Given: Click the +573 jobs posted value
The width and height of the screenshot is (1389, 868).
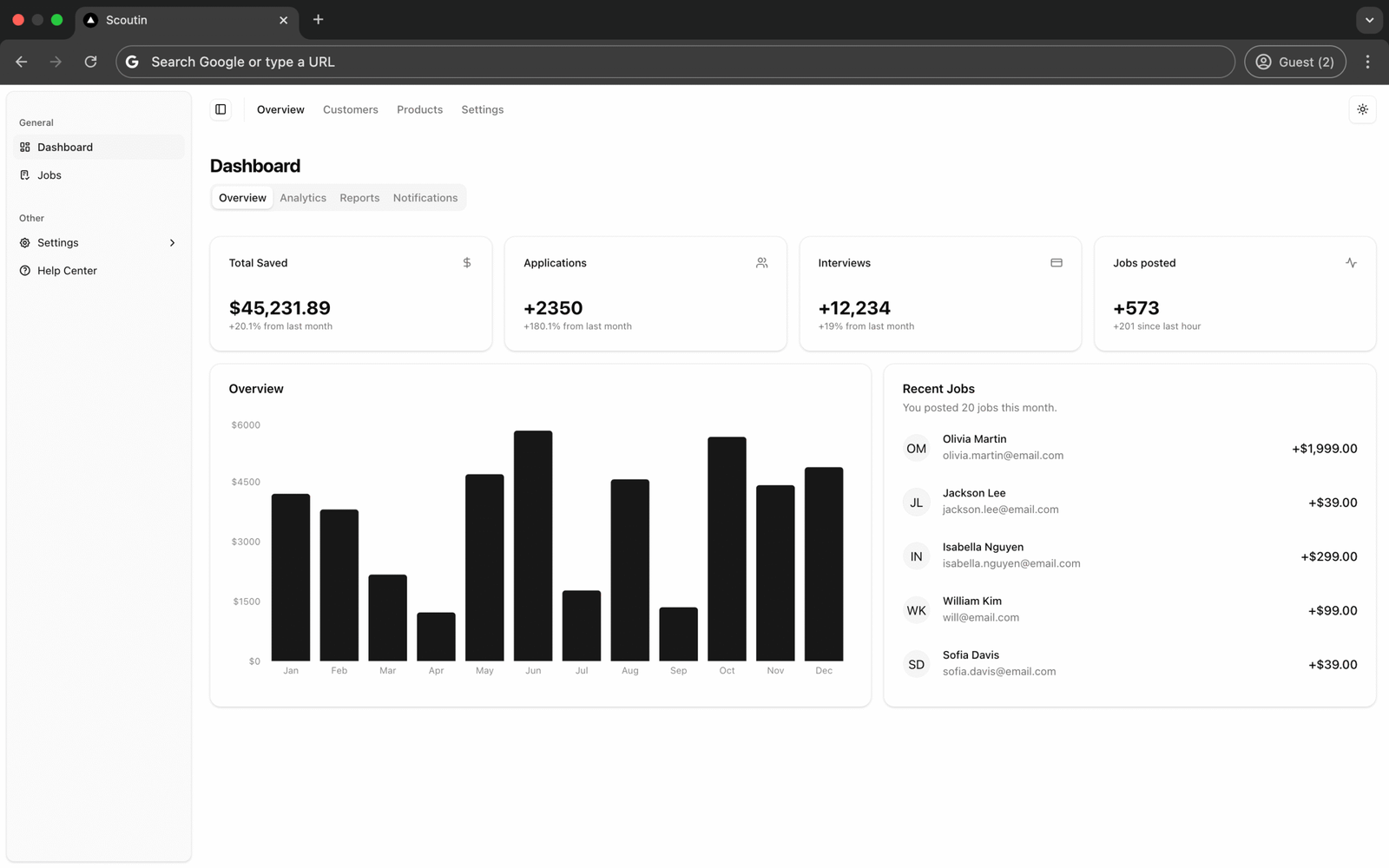Looking at the screenshot, I should tap(1136, 308).
